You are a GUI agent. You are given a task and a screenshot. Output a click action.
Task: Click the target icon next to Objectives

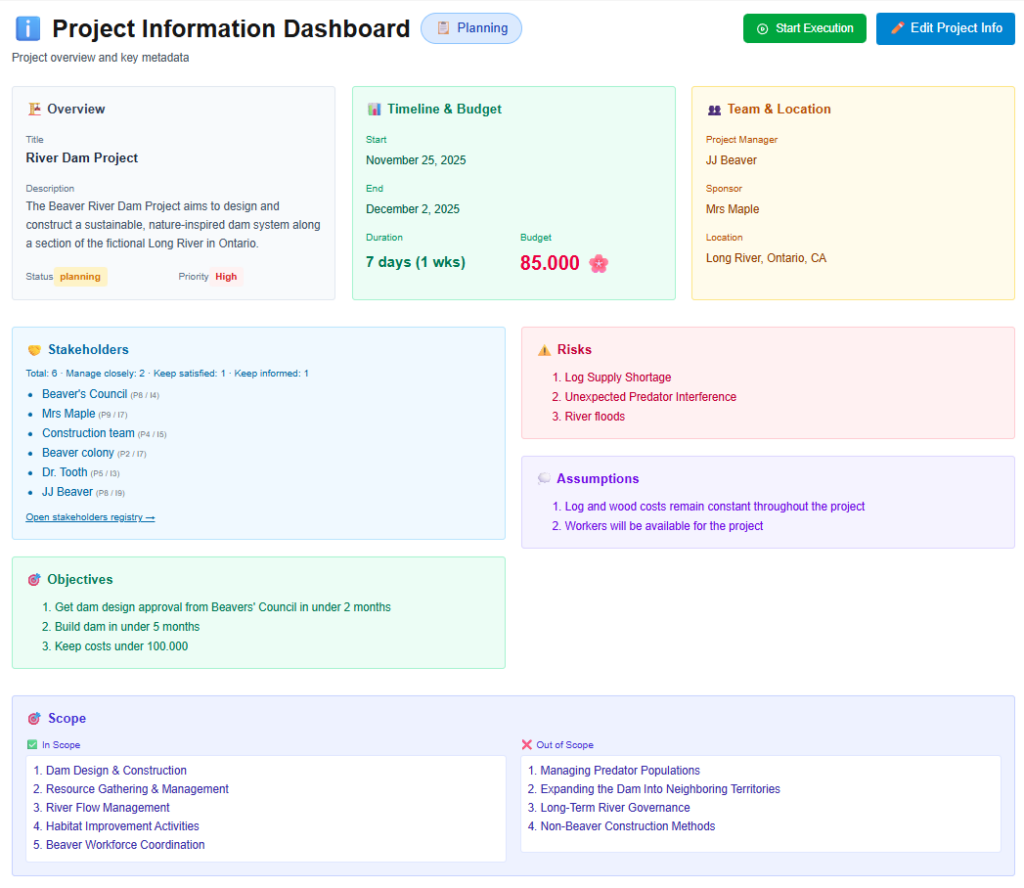click(34, 578)
